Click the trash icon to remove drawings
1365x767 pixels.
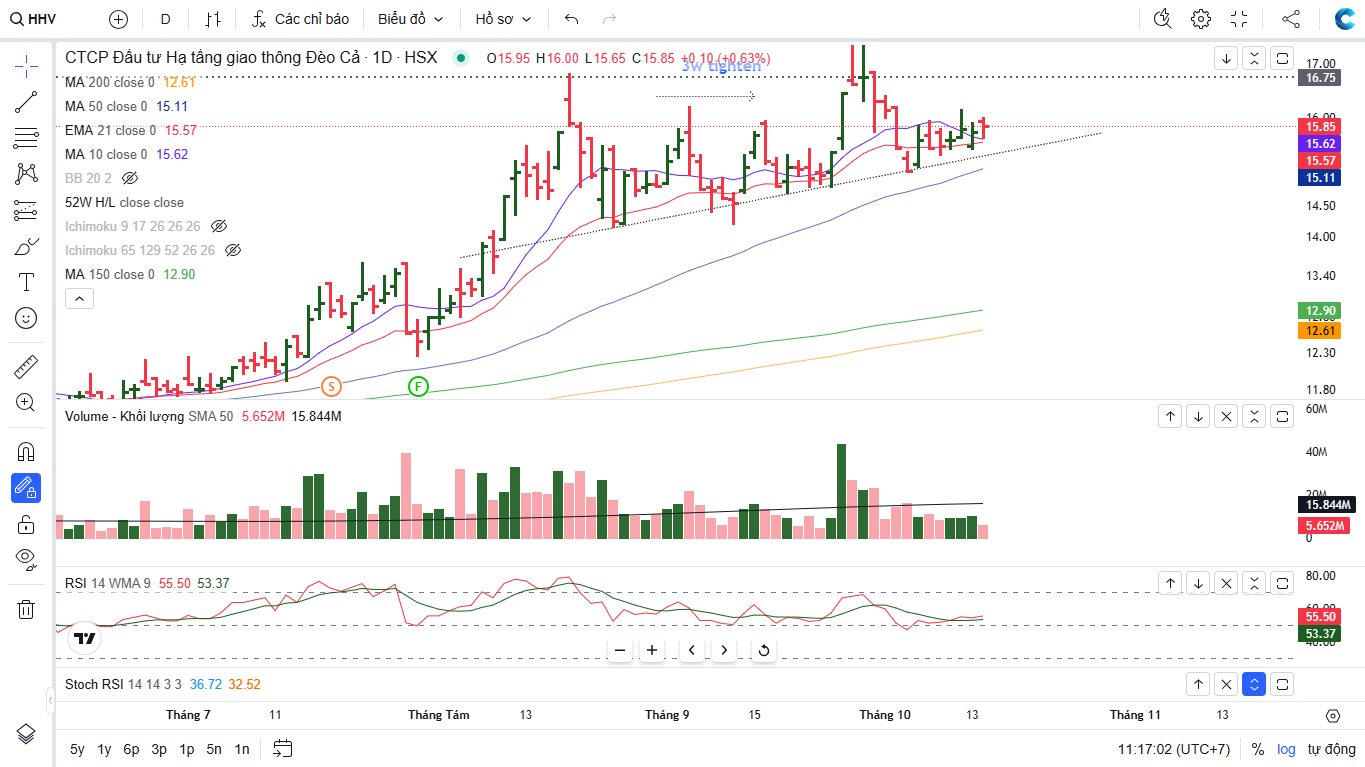(x=26, y=609)
